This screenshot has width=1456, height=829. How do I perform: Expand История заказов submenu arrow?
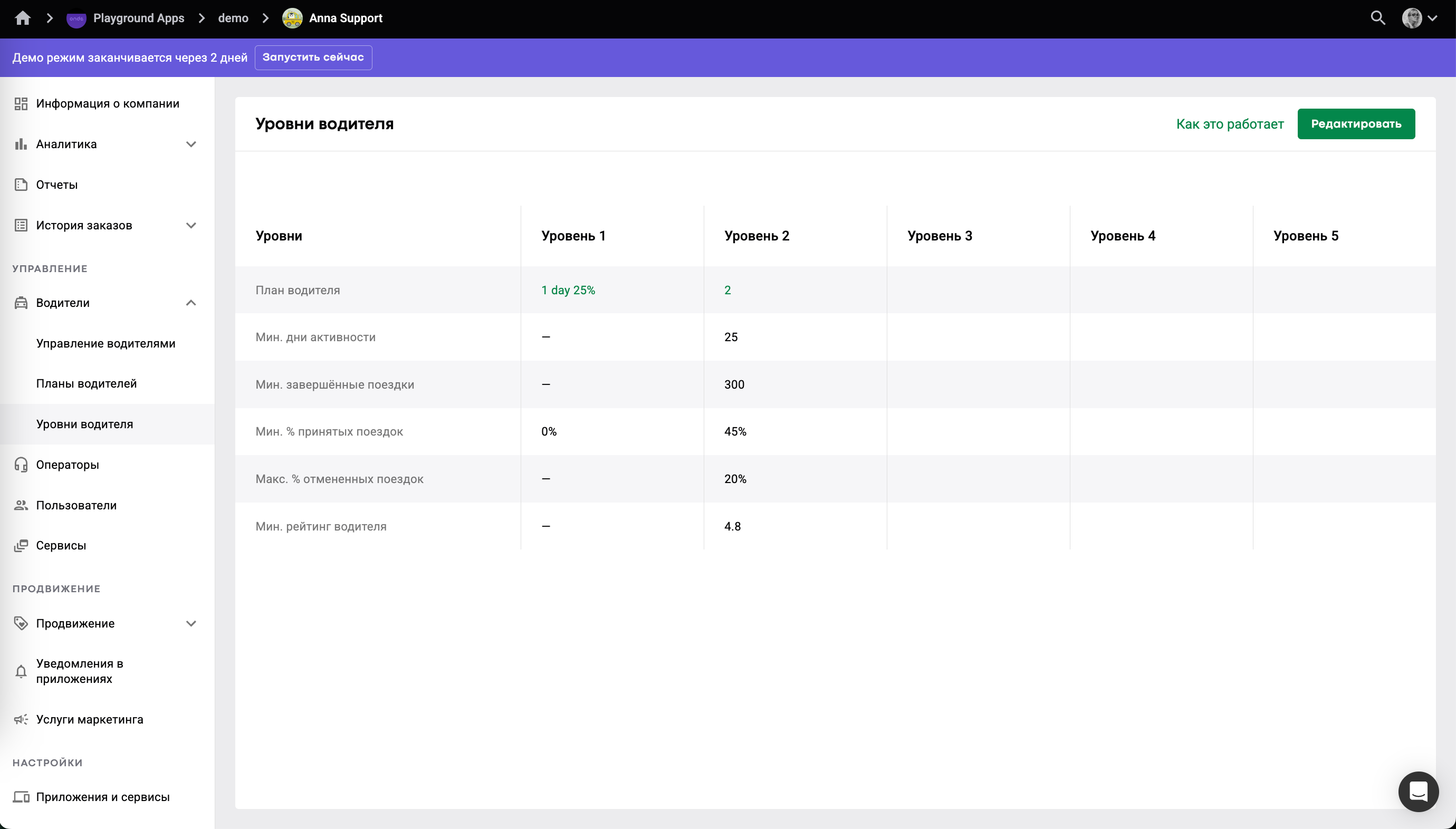(191, 226)
